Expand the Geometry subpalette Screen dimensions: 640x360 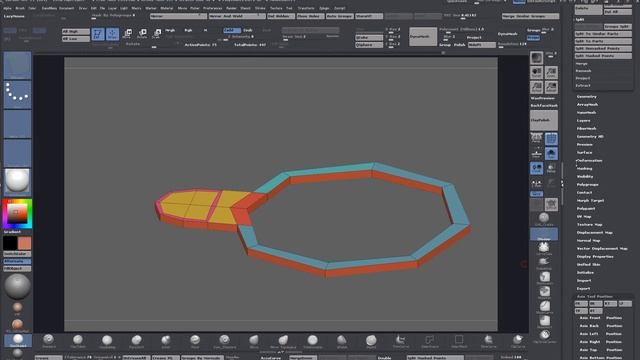pos(587,97)
